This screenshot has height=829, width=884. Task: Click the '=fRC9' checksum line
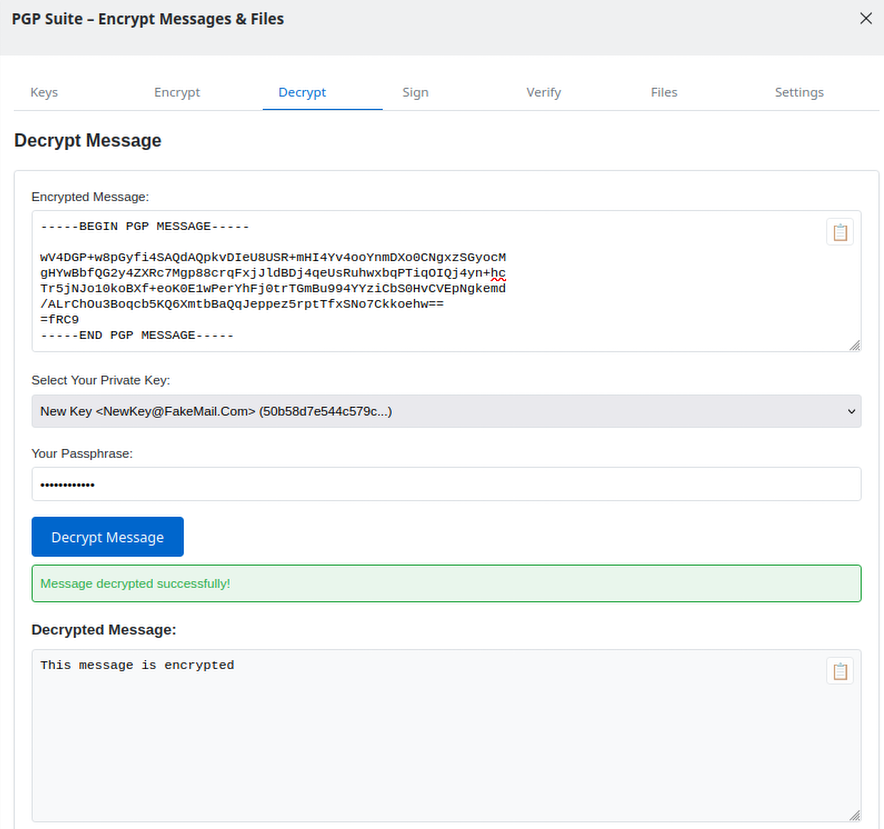pyautogui.click(x=59, y=320)
